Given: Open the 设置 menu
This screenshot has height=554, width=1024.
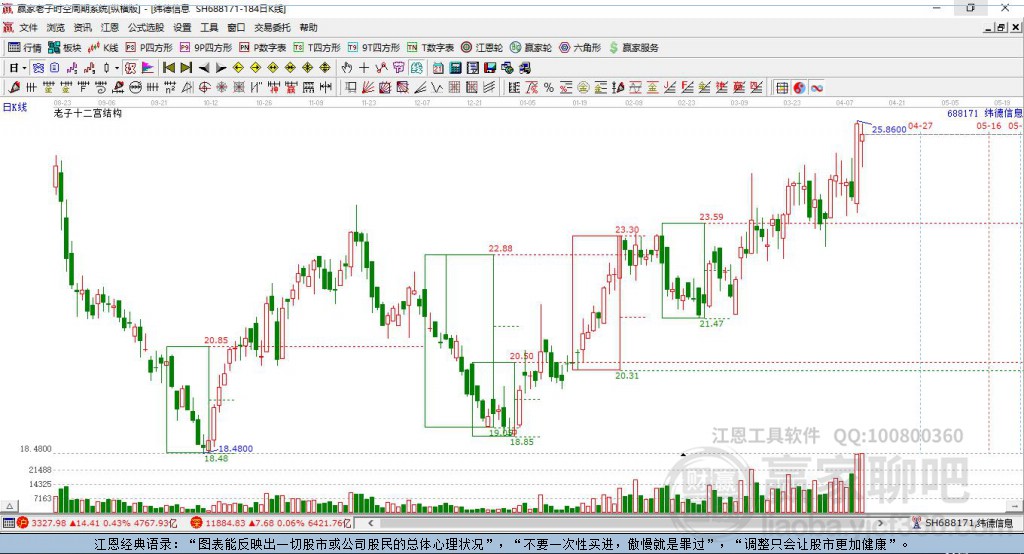Looking at the screenshot, I should click(182, 27).
